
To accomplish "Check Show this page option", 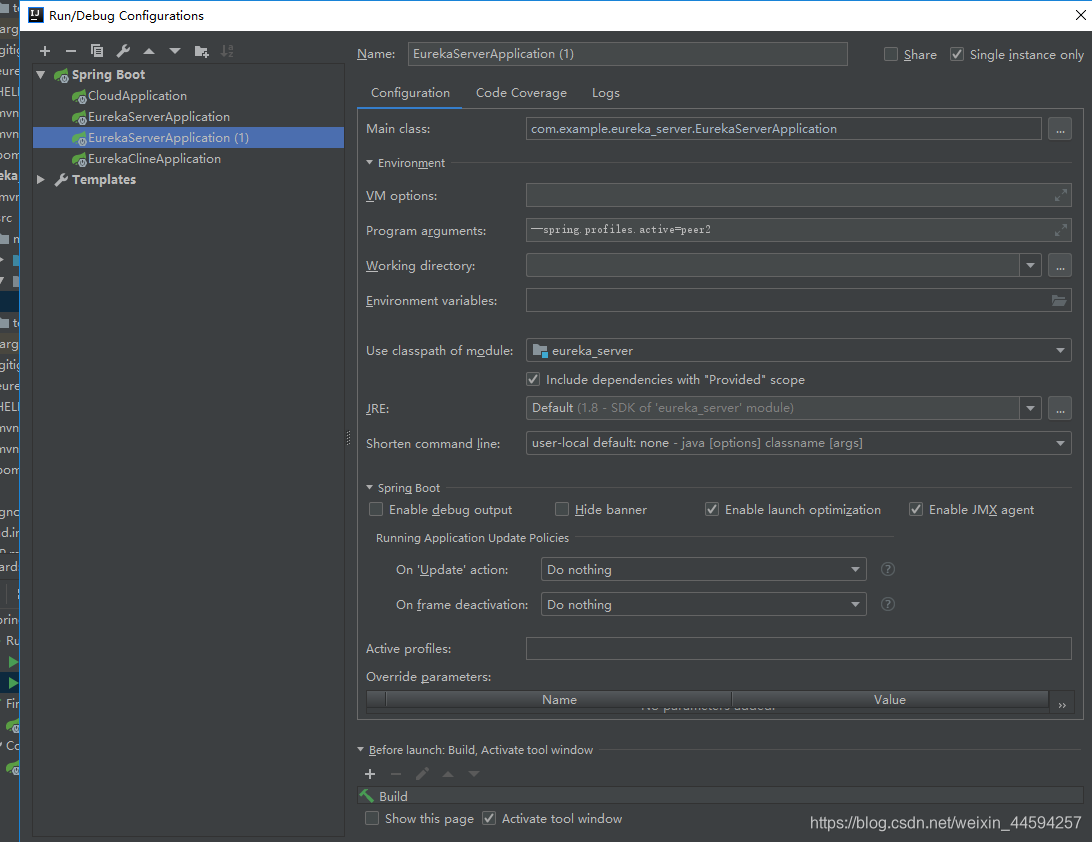I will [372, 819].
